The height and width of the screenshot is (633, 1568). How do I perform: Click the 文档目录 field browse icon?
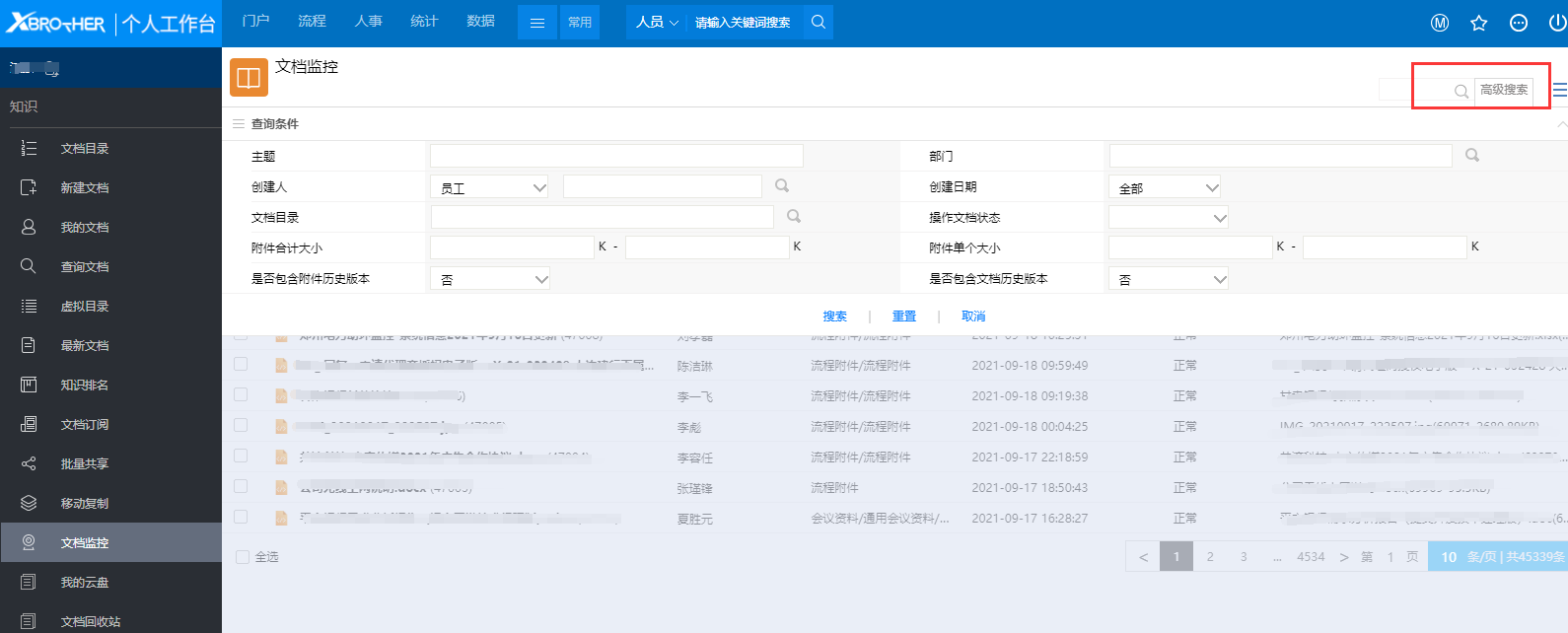point(794,216)
